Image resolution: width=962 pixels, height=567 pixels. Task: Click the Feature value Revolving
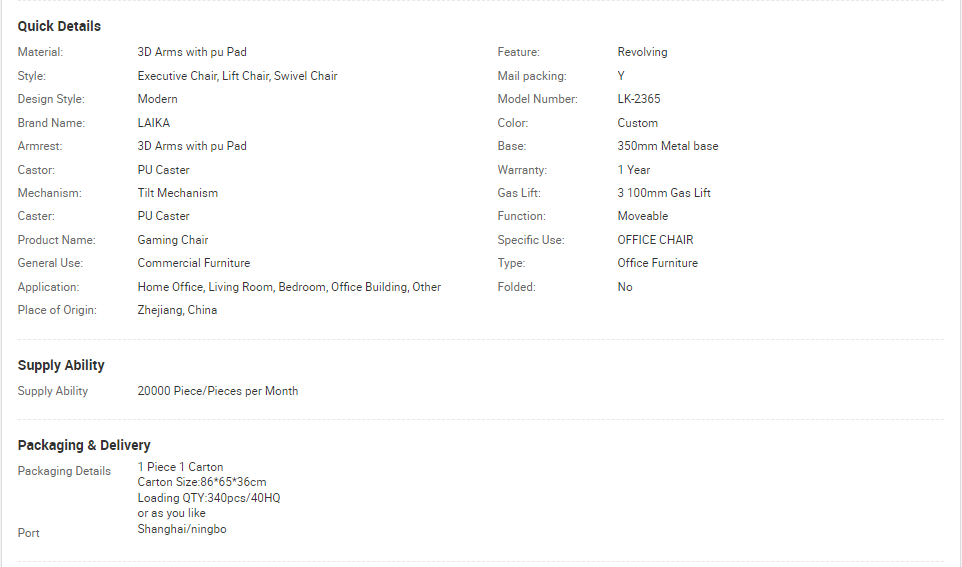[642, 52]
